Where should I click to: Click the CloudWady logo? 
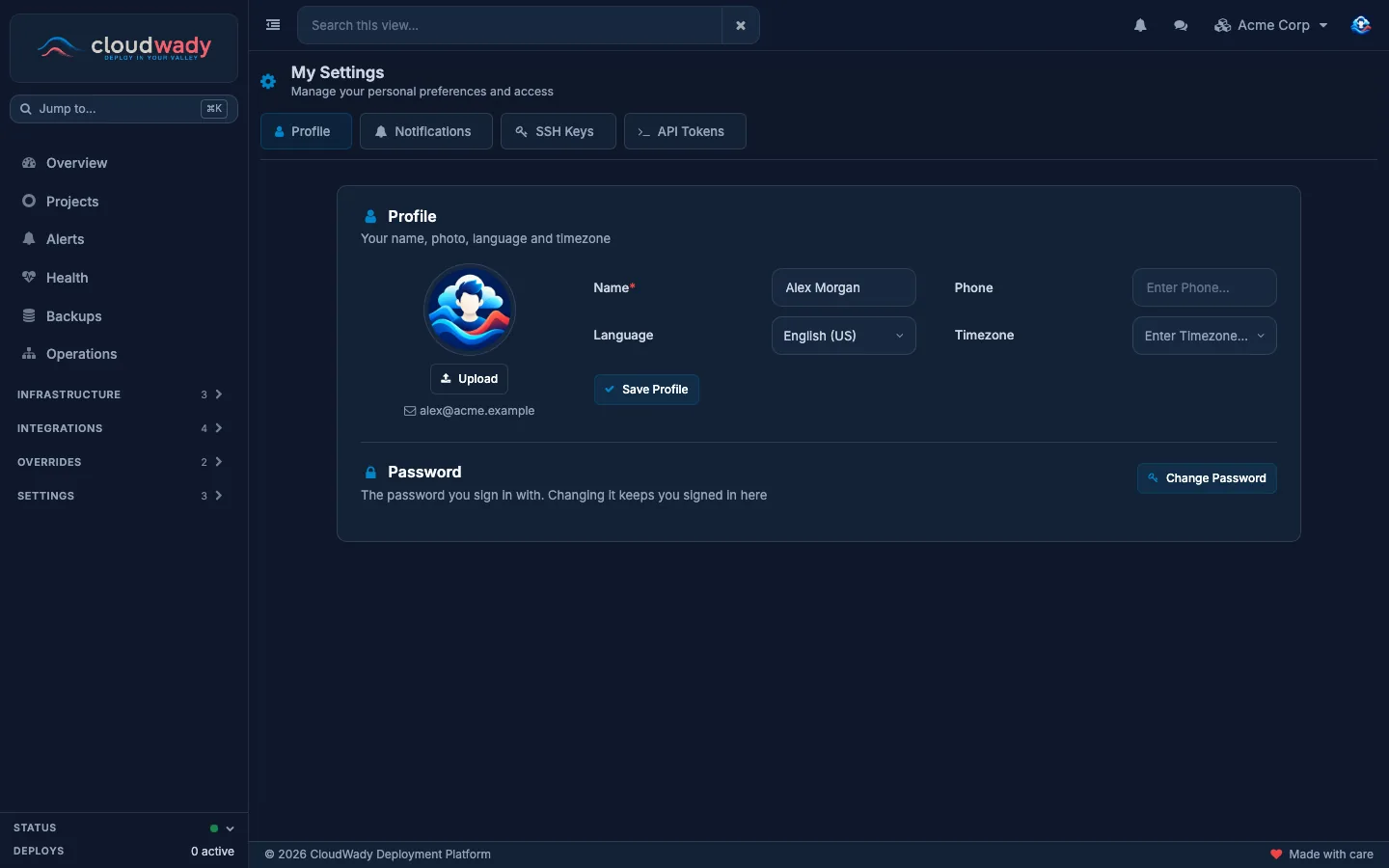(x=123, y=47)
